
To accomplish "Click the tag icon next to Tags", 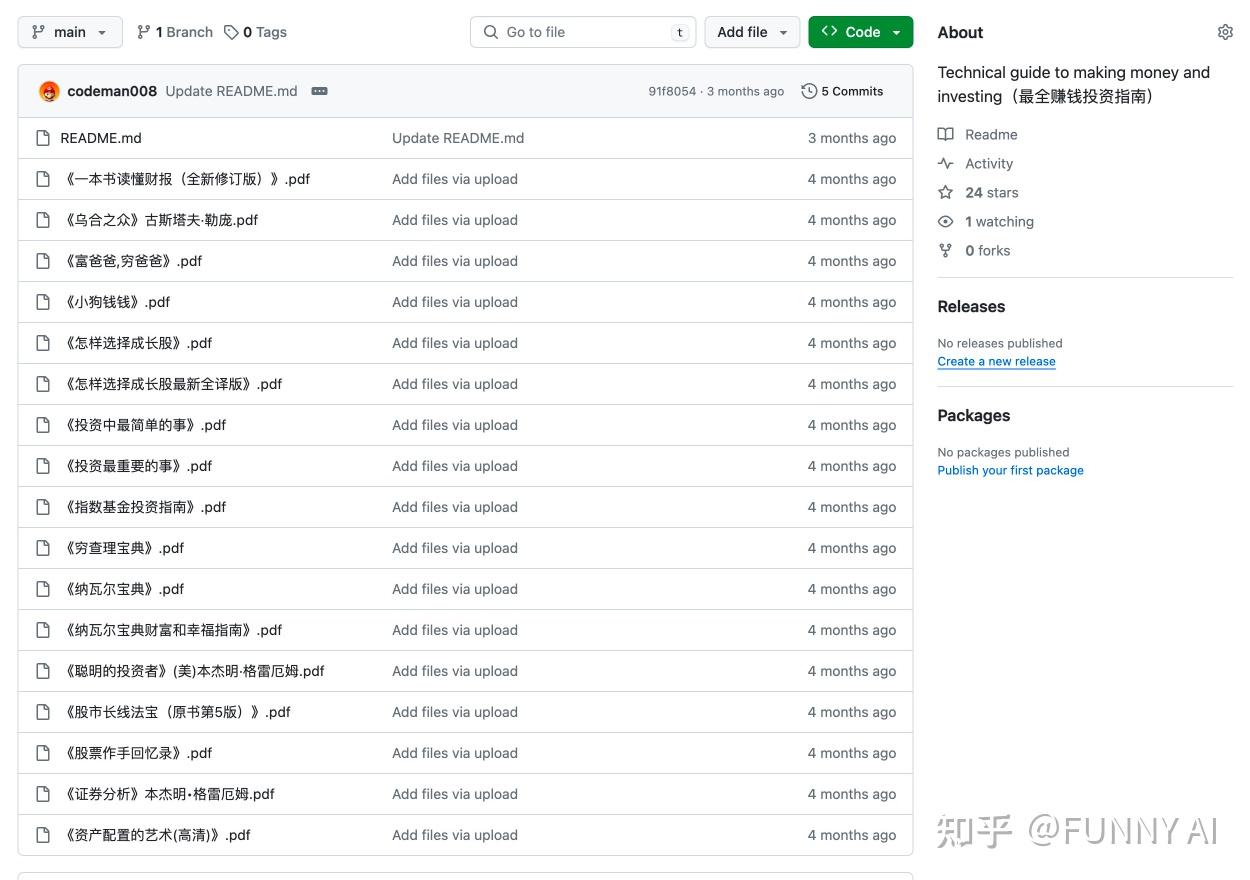I will pyautogui.click(x=231, y=32).
